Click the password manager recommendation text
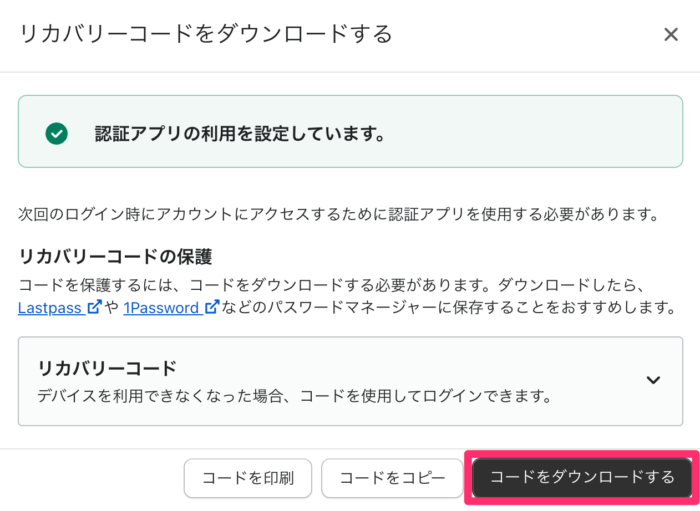The height and width of the screenshot is (511, 700). [448, 307]
